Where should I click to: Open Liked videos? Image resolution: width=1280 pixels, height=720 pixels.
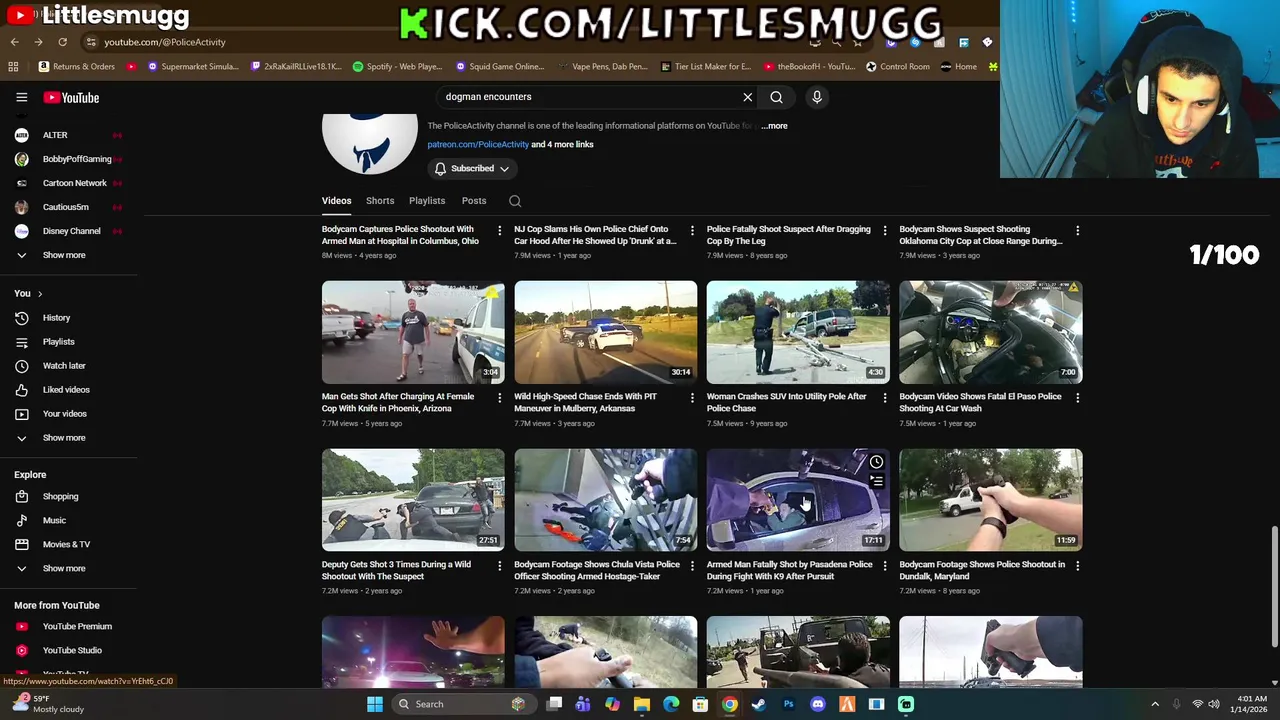pyautogui.click(x=66, y=389)
